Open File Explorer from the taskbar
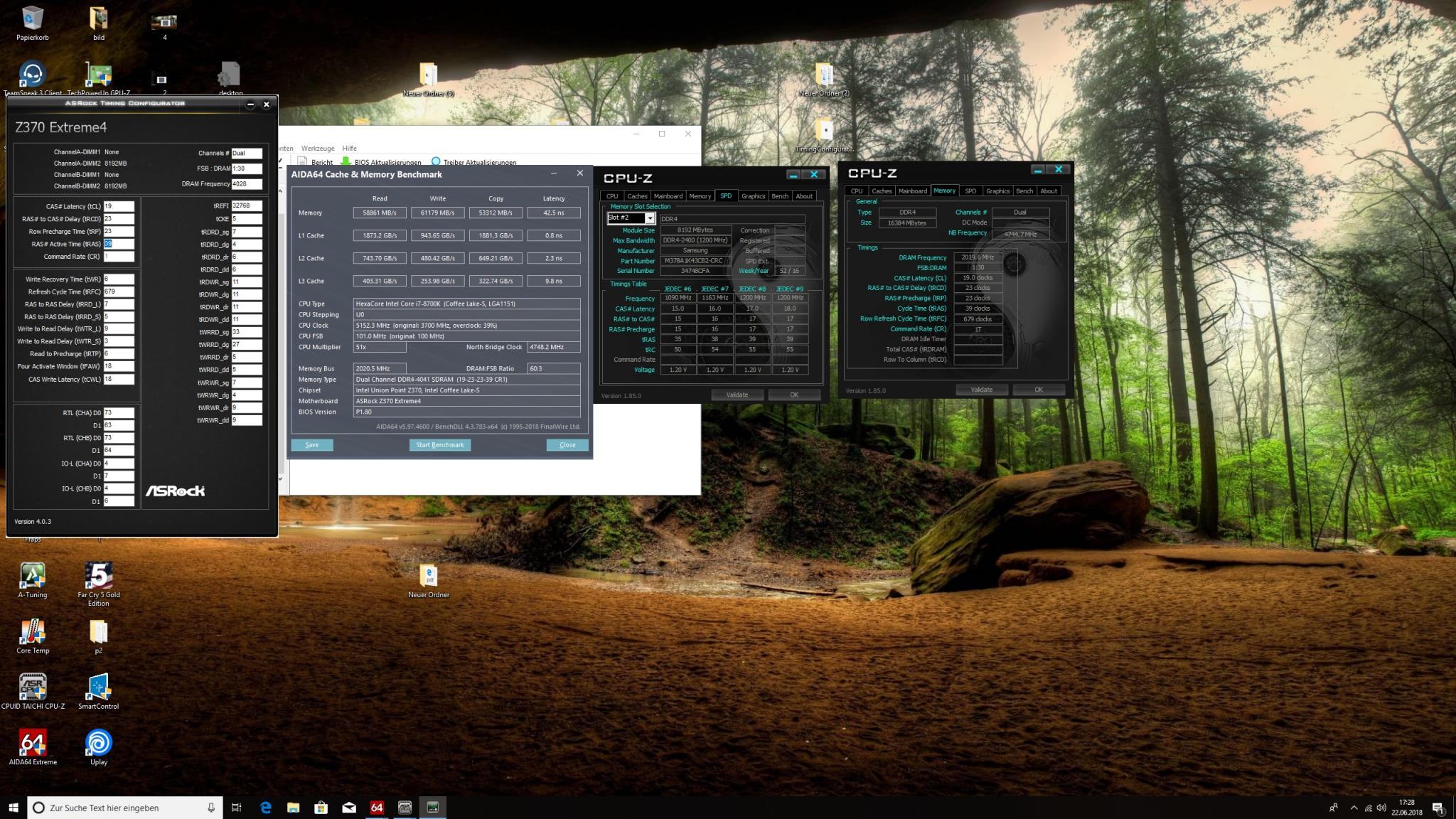 click(293, 808)
